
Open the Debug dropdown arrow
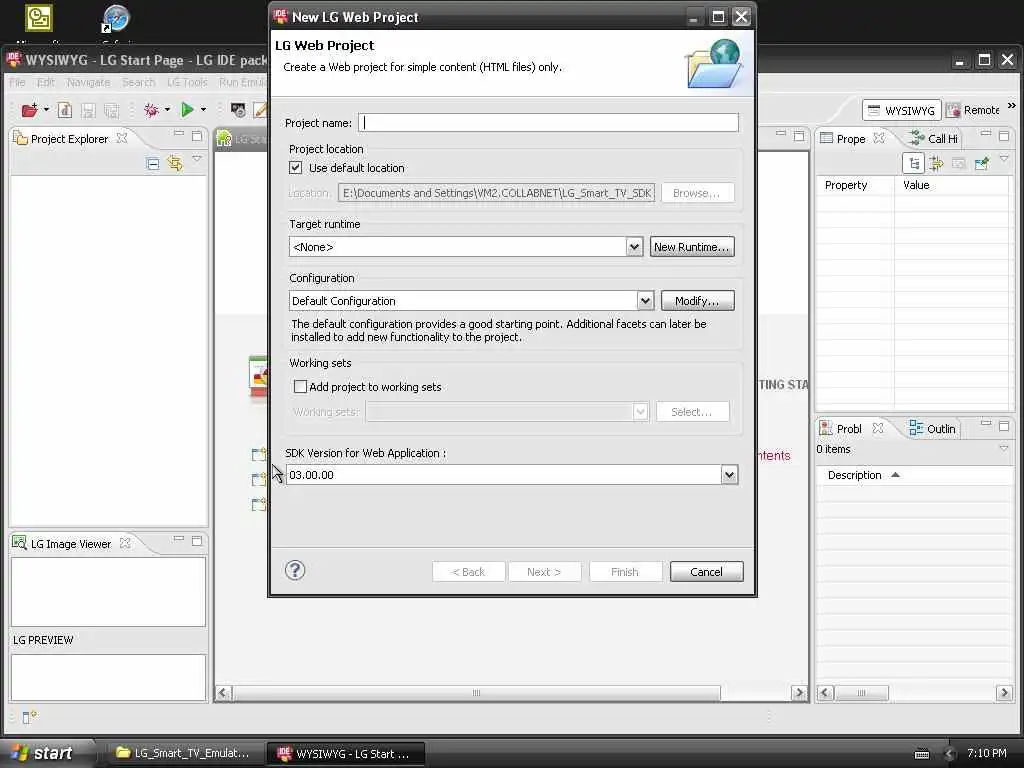coord(167,110)
